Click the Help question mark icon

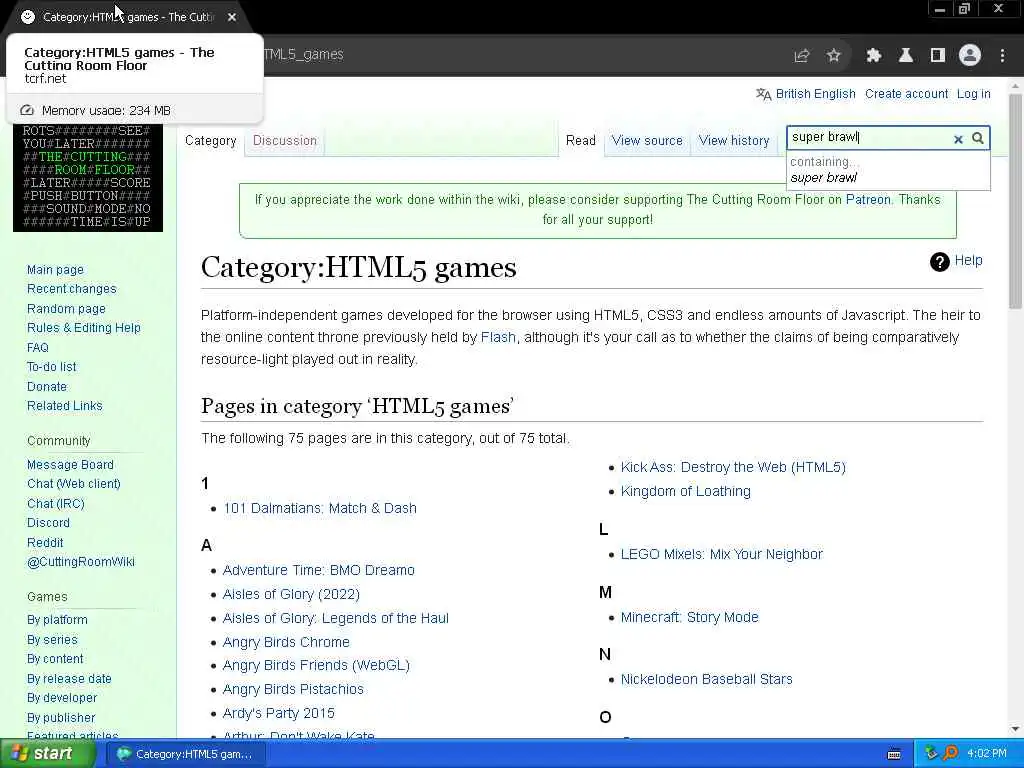tap(939, 262)
